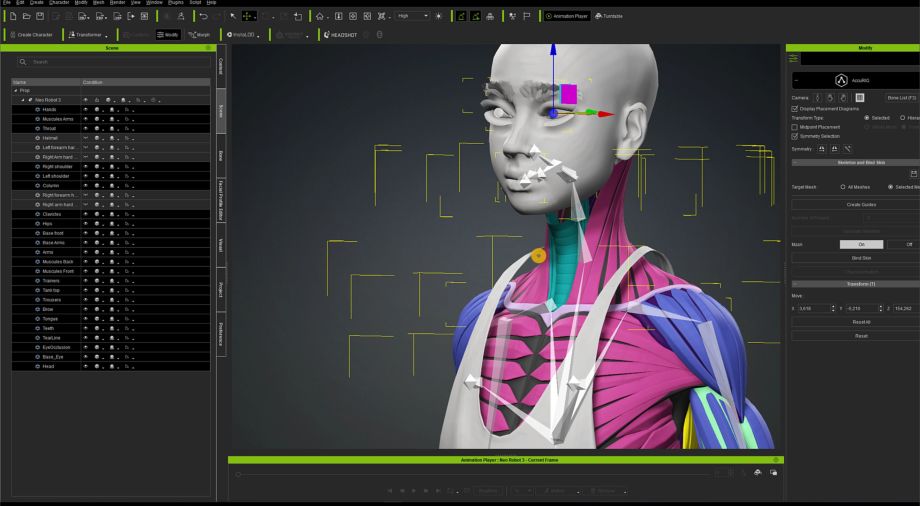Screen dimensions: 920x506
Task: Click the orange bone joint marker on neck
Action: point(539,255)
